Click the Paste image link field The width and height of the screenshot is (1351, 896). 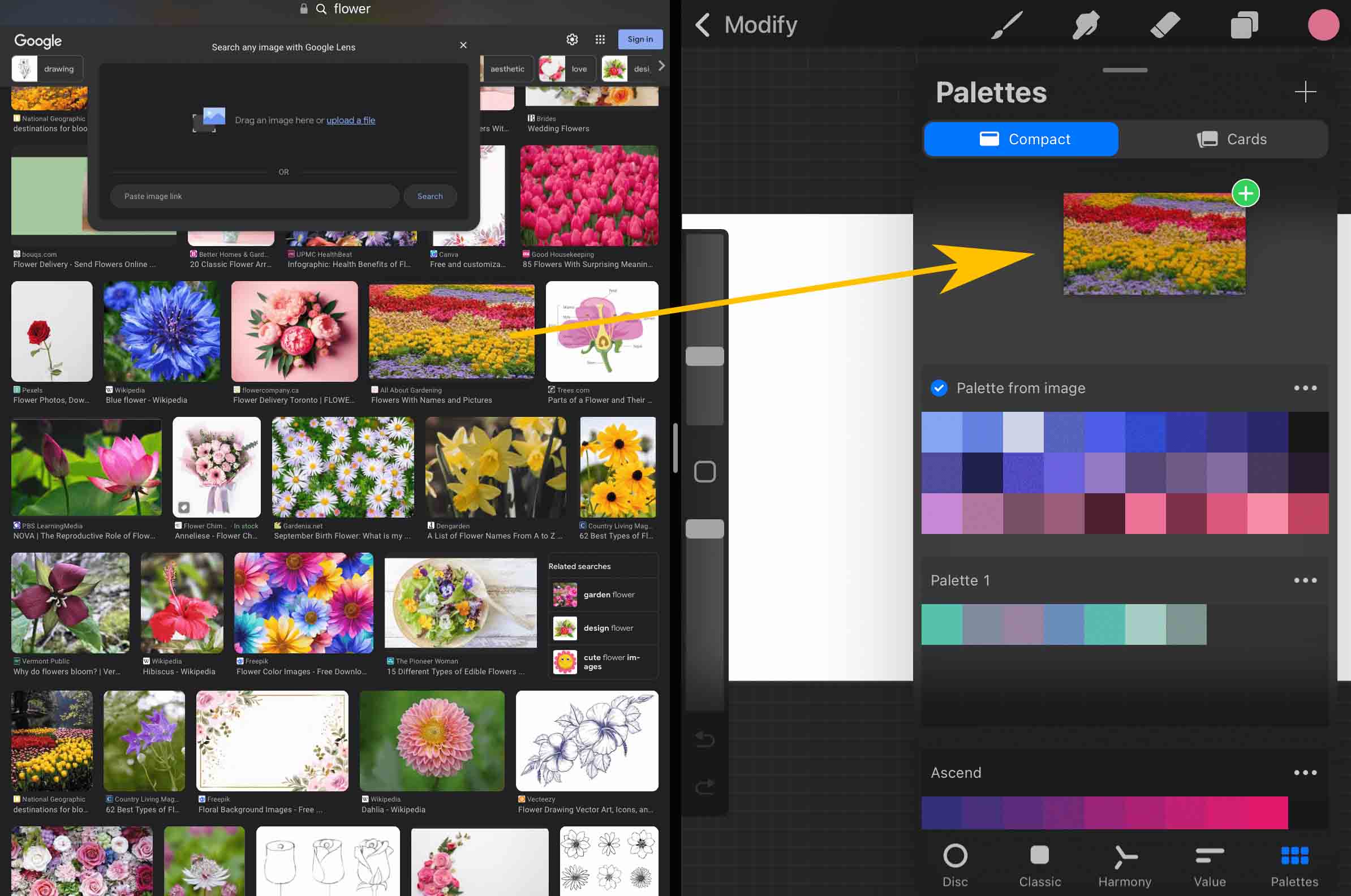tap(255, 196)
